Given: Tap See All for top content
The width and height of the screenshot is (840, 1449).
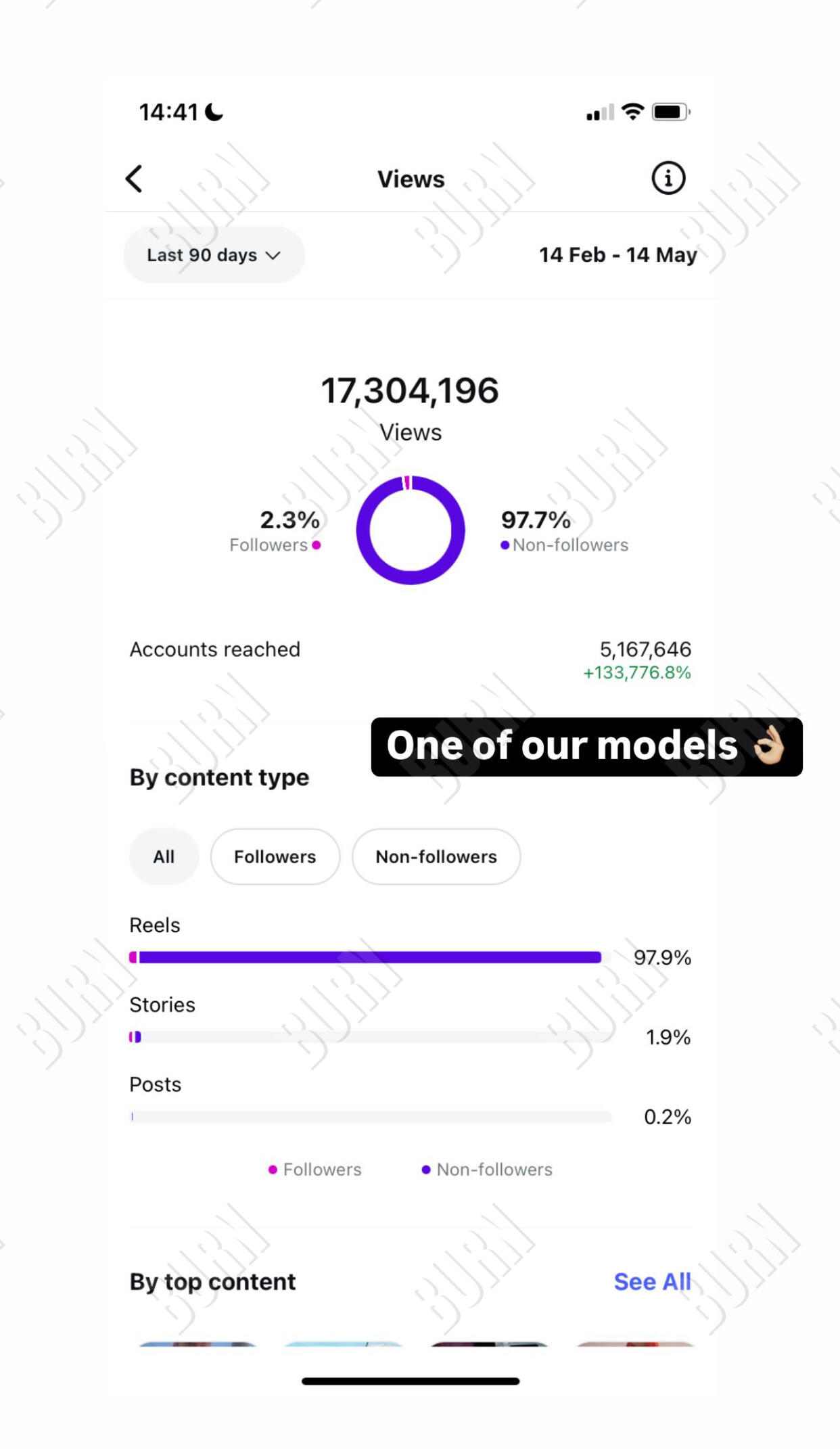Looking at the screenshot, I should click(x=652, y=1281).
